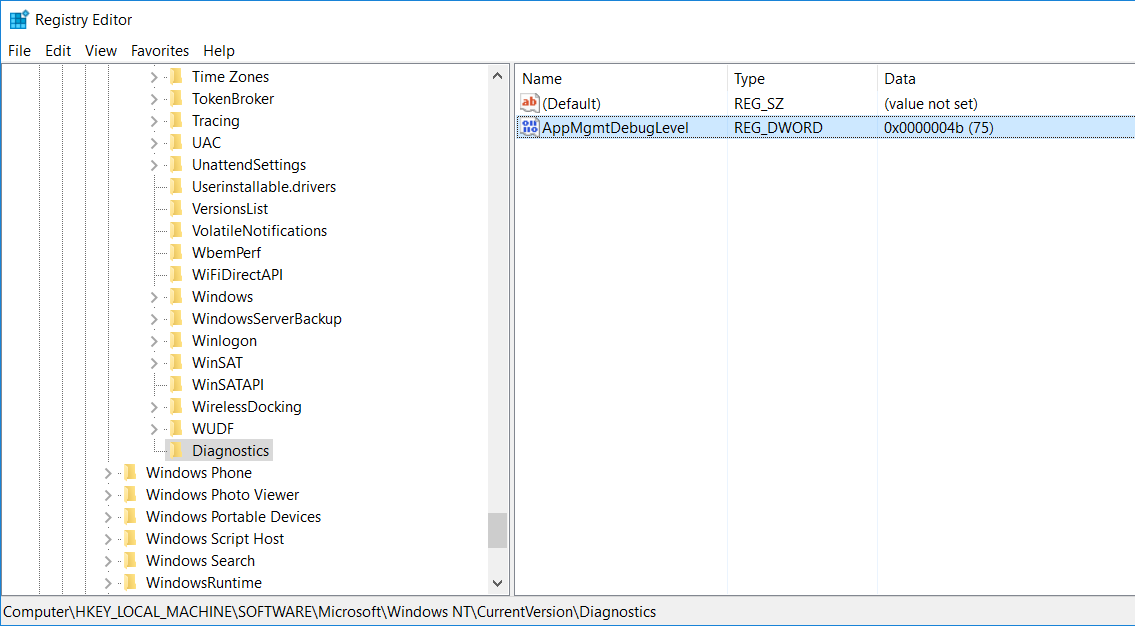Click the WbemPerf folder icon

(x=176, y=253)
